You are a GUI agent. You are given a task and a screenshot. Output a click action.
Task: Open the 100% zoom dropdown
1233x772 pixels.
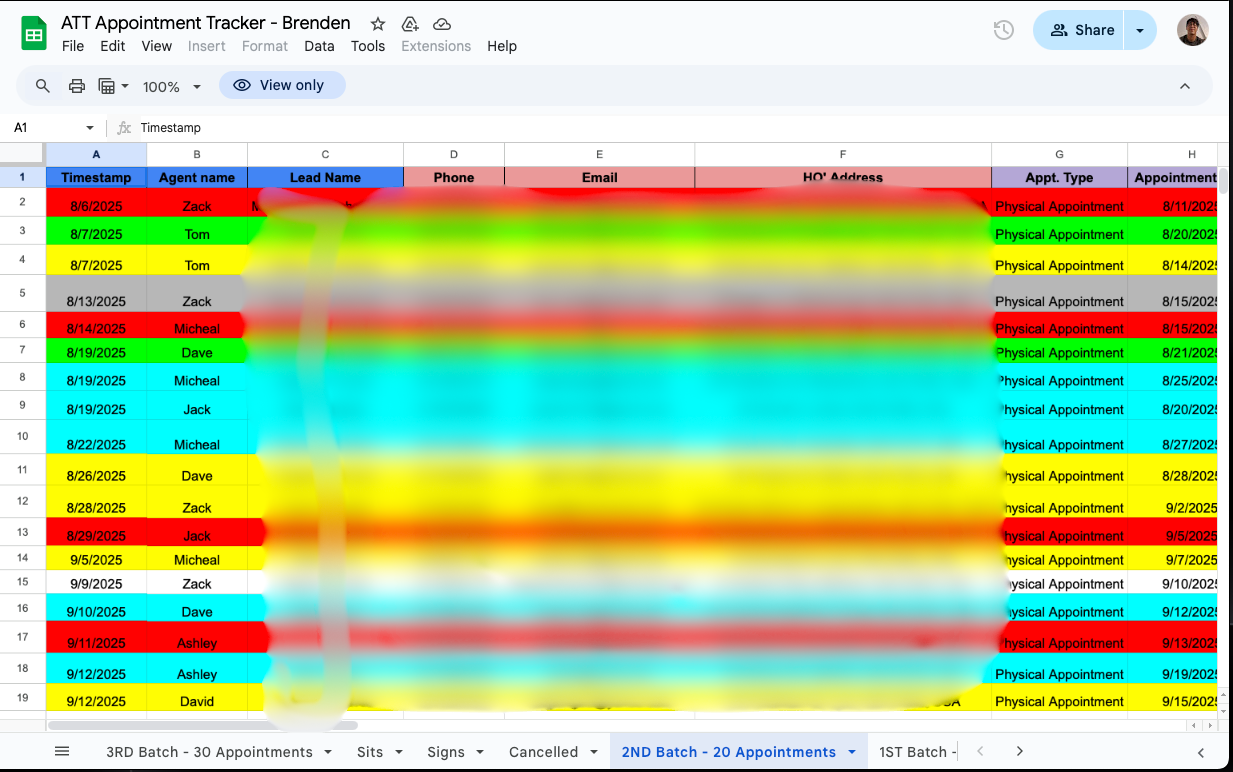[x=170, y=86]
